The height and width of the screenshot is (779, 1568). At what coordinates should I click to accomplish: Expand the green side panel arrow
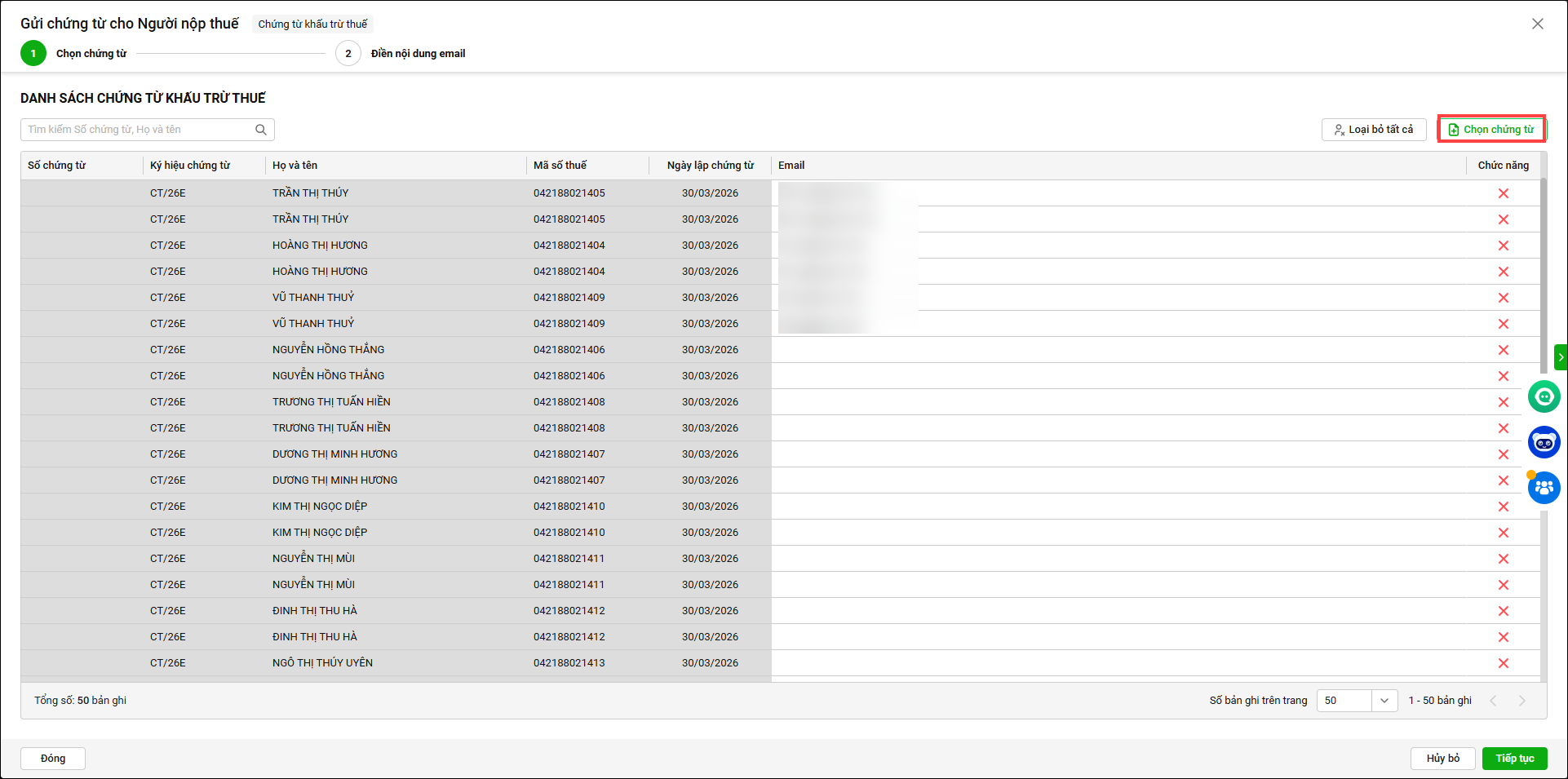click(x=1561, y=357)
